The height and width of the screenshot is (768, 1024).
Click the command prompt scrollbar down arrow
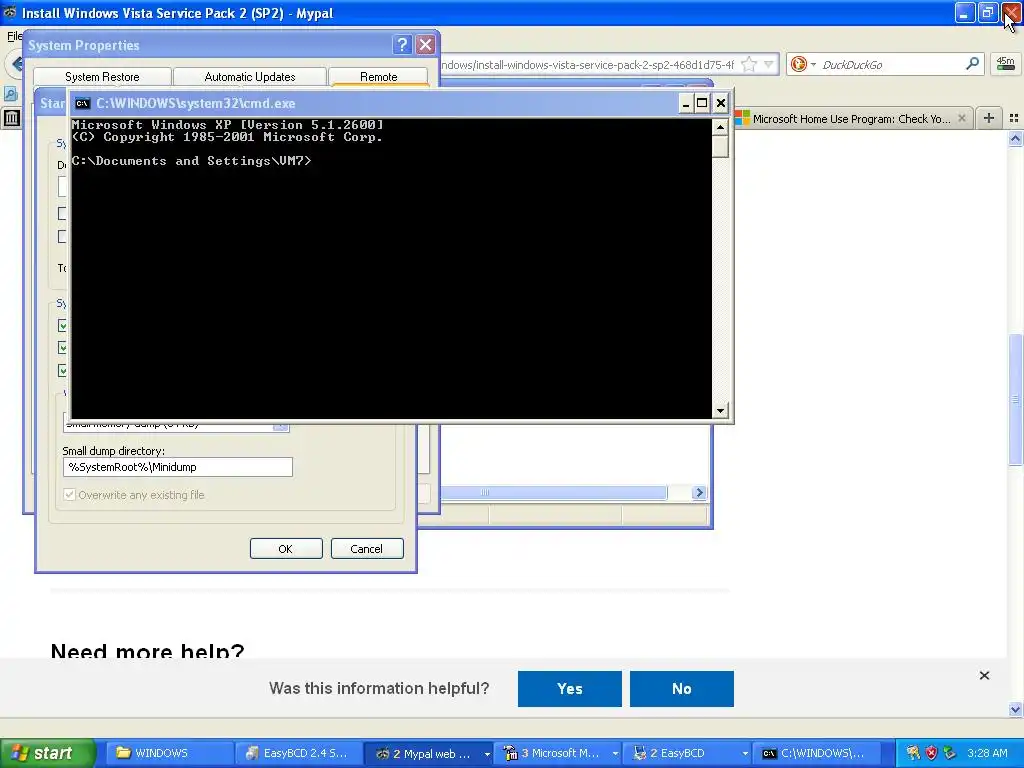pyautogui.click(x=720, y=411)
